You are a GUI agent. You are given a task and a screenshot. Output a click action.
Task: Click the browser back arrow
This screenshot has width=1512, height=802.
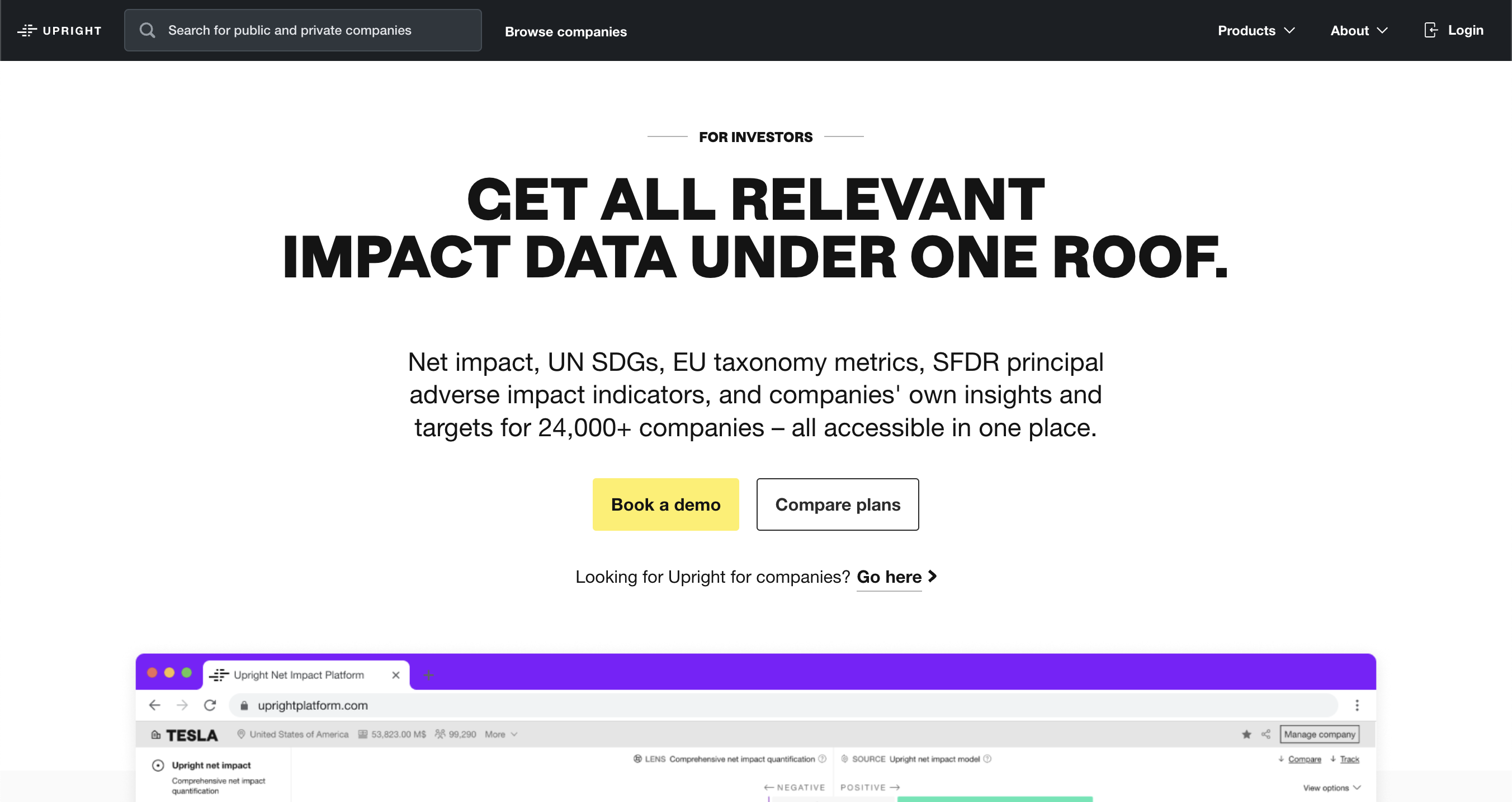pyautogui.click(x=154, y=705)
